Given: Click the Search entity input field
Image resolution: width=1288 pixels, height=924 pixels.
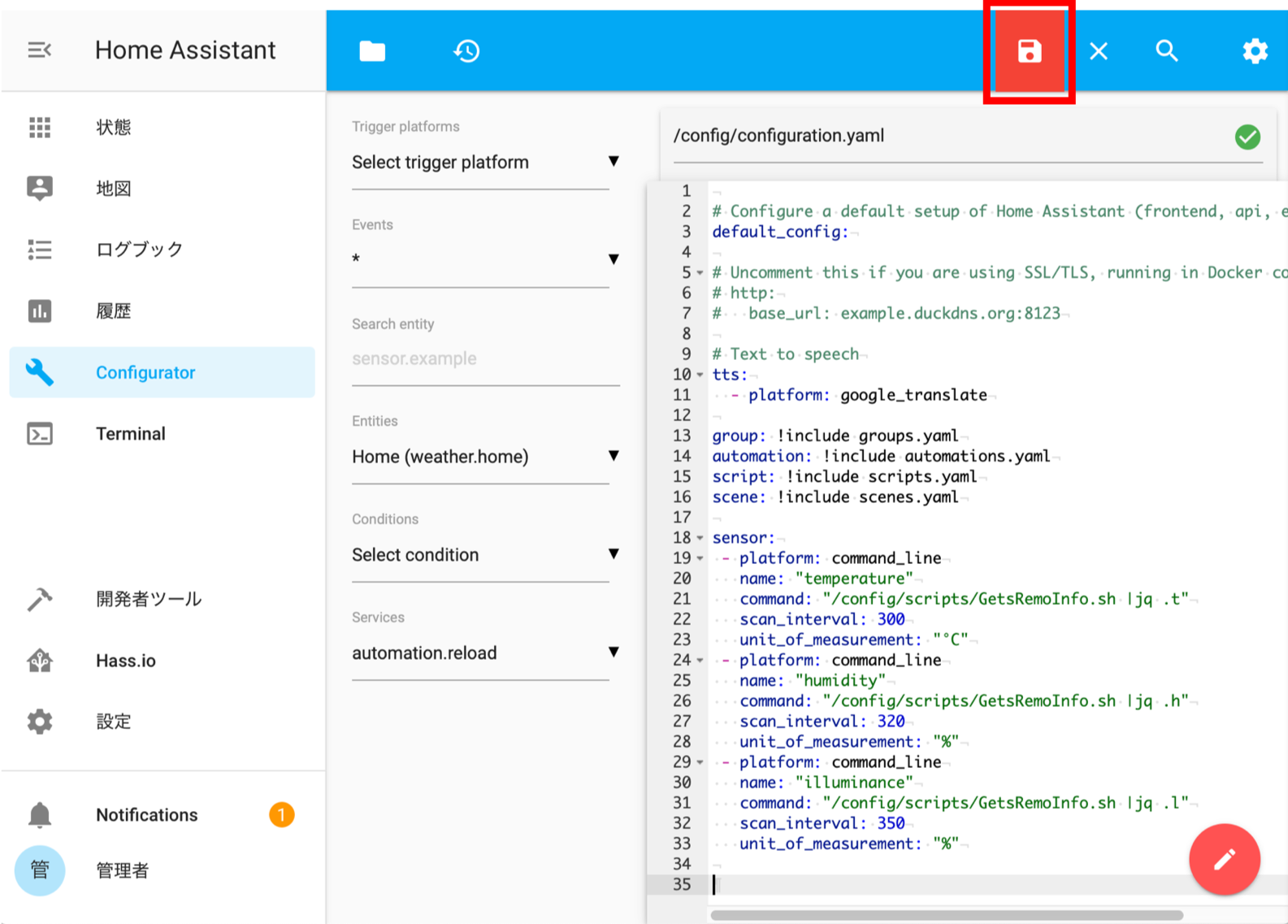Looking at the screenshot, I should coord(486,358).
